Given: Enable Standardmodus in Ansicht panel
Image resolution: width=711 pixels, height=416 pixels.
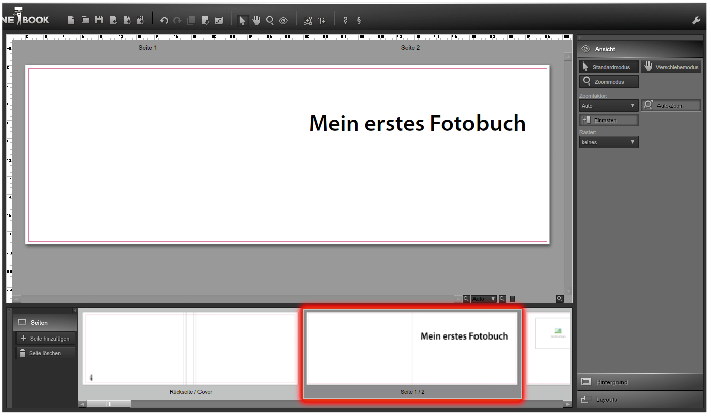Looking at the screenshot, I should point(609,67).
